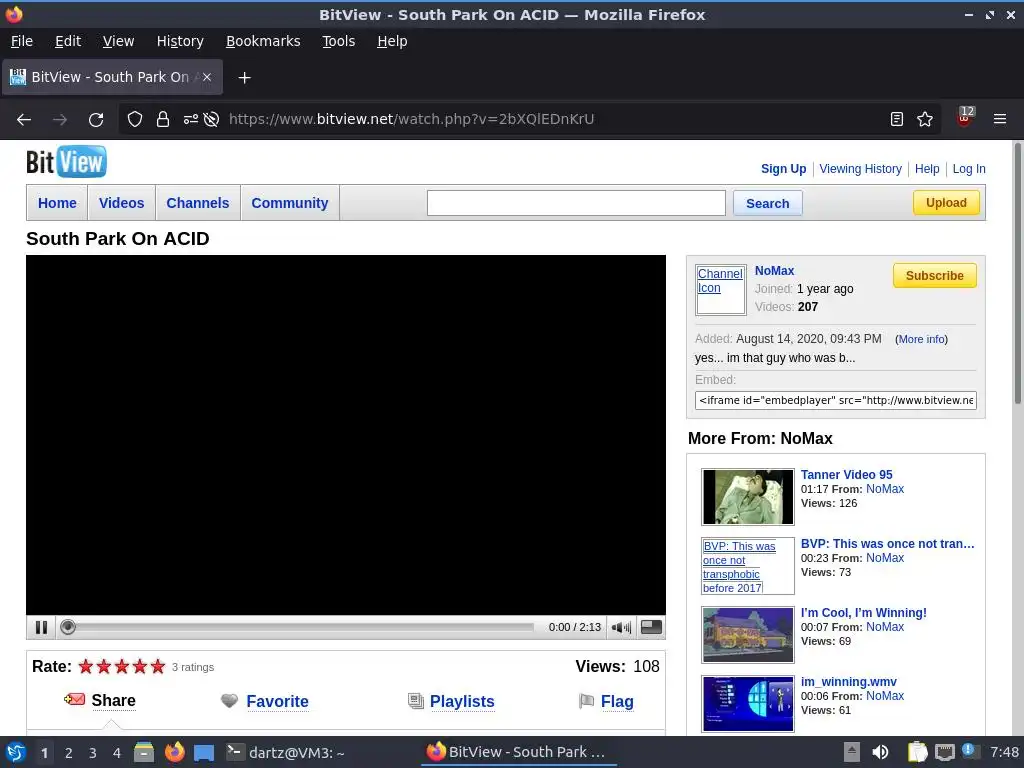Click the Flag icon

(x=586, y=701)
